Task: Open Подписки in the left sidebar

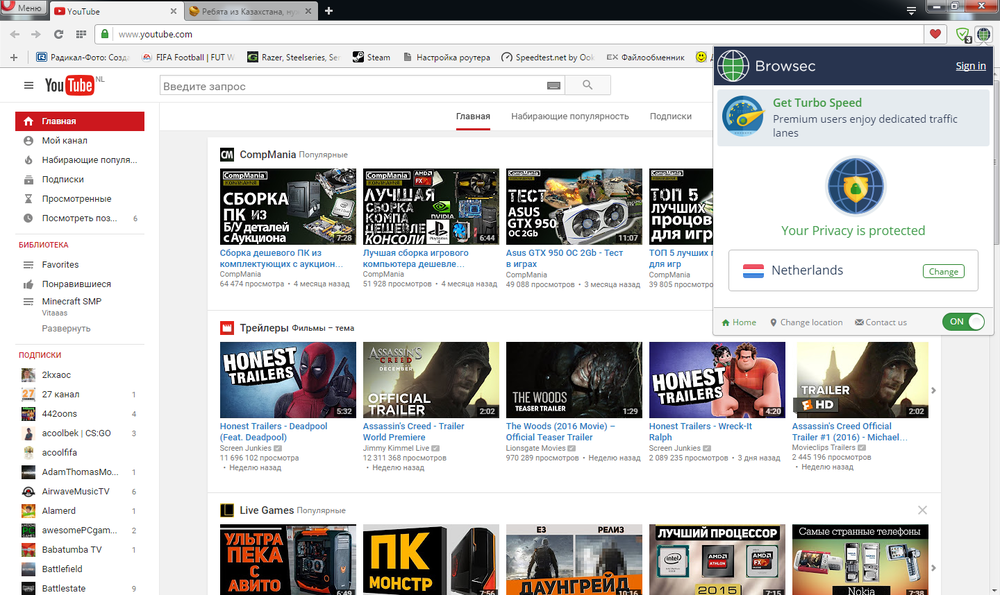Action: [x=80, y=179]
